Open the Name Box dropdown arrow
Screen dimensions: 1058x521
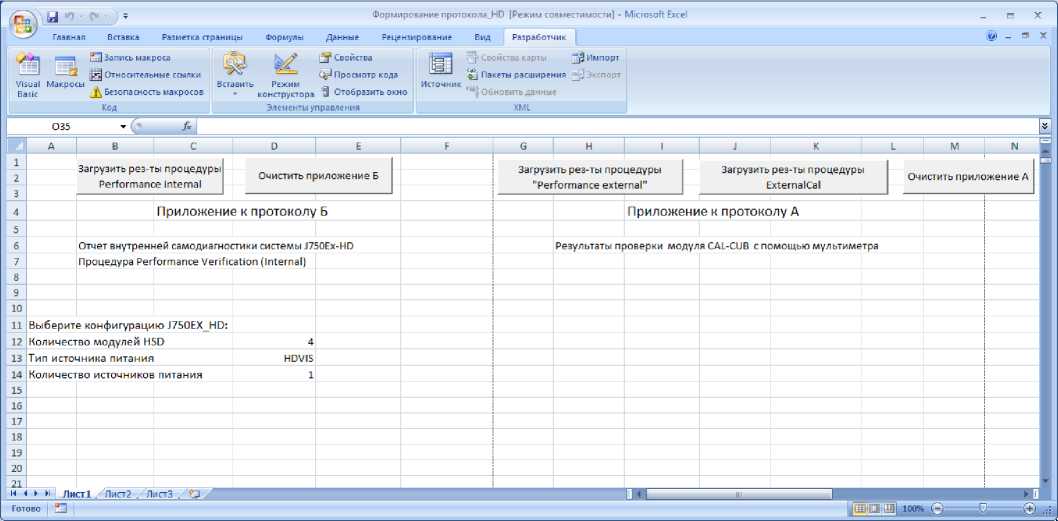pyautogui.click(x=123, y=126)
